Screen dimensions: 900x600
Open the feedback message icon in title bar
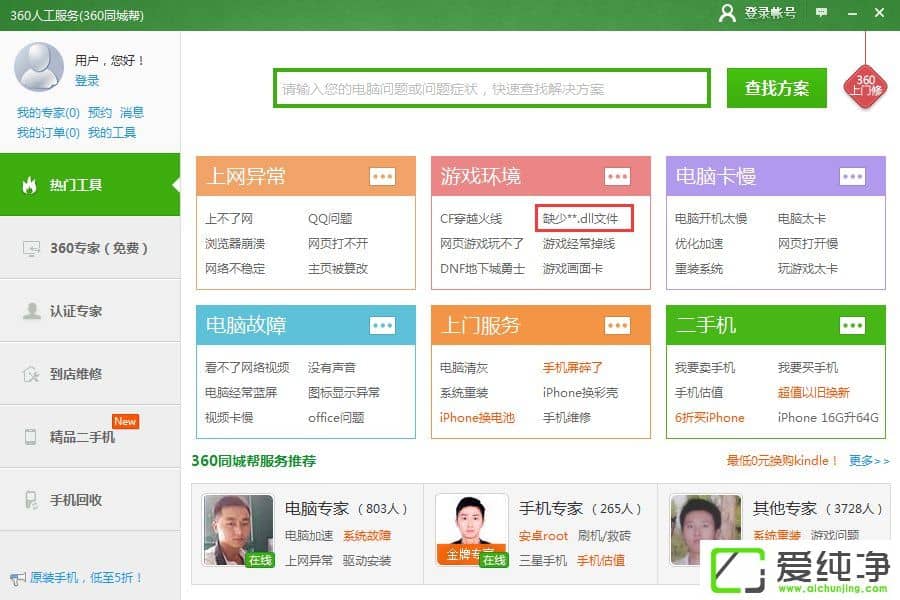point(821,13)
